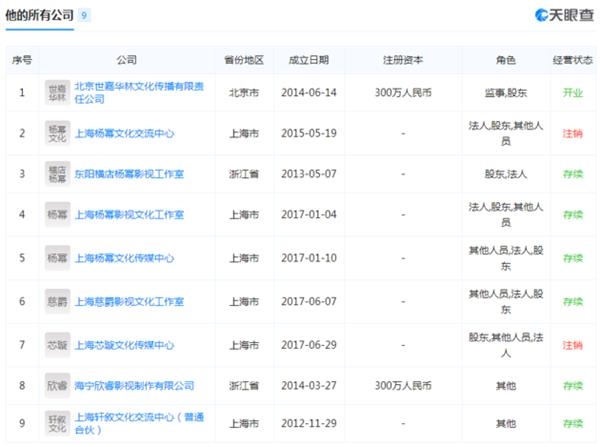Click the 存续 status in row 9
Screen dimensions: 600x447
pos(573,423)
